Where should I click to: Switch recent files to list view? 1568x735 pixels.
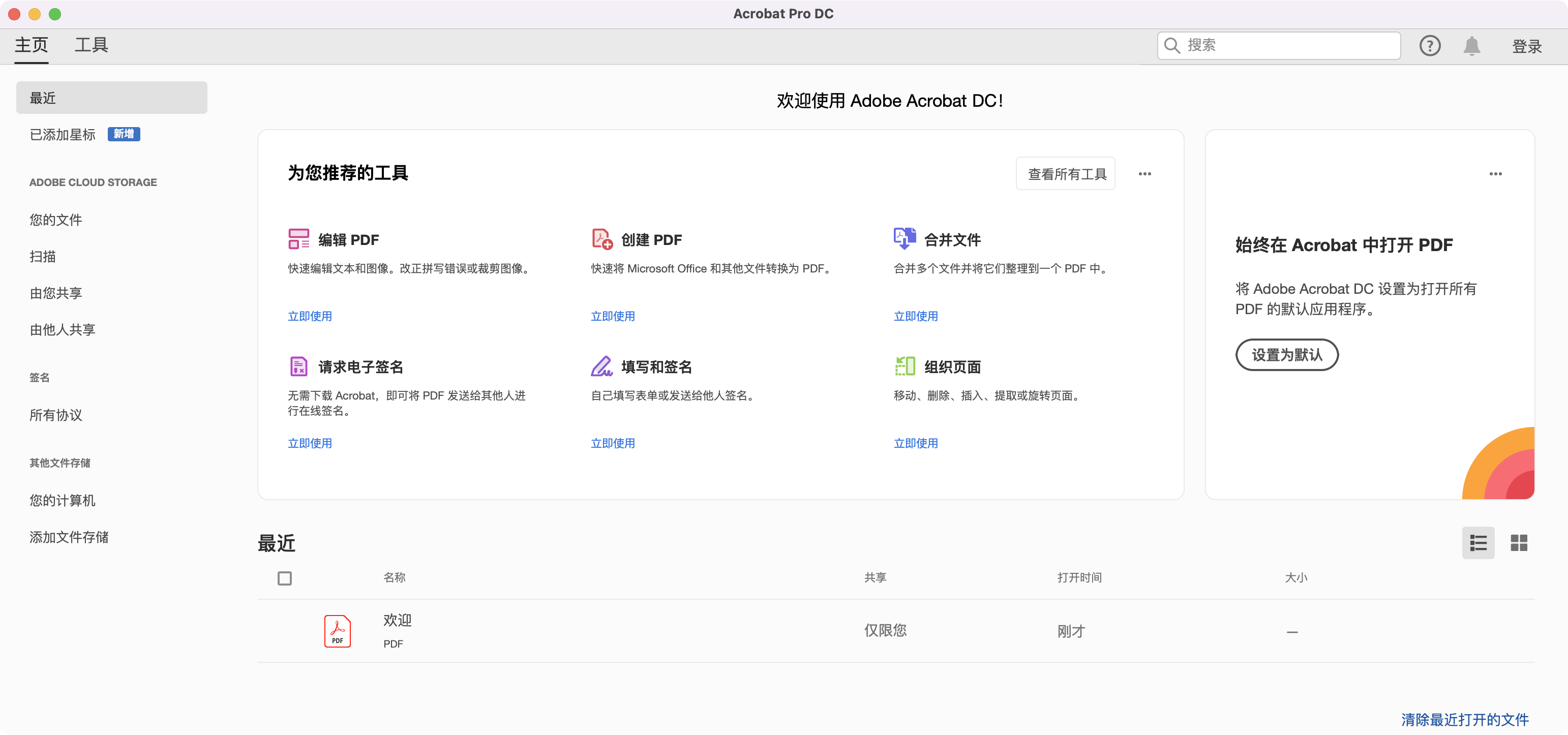pyautogui.click(x=1478, y=543)
